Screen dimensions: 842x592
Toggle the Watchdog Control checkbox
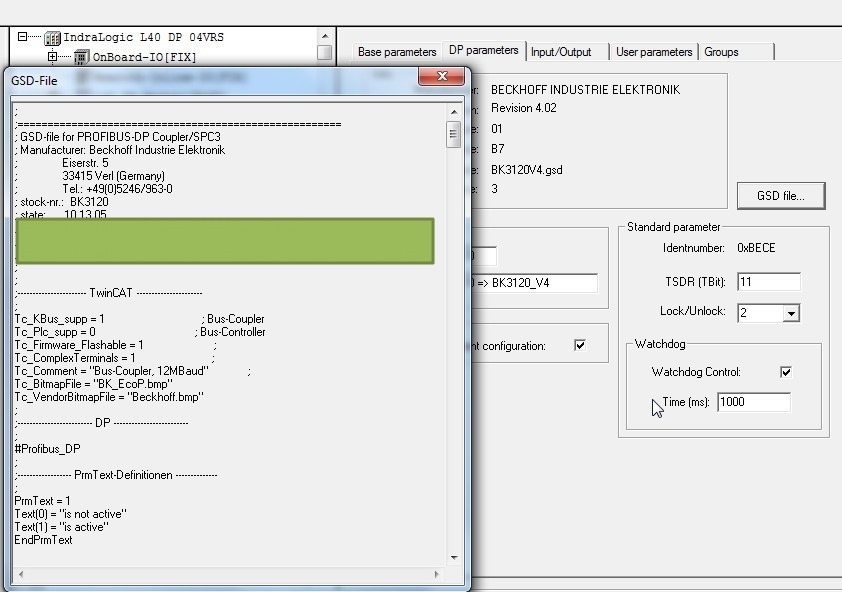786,372
